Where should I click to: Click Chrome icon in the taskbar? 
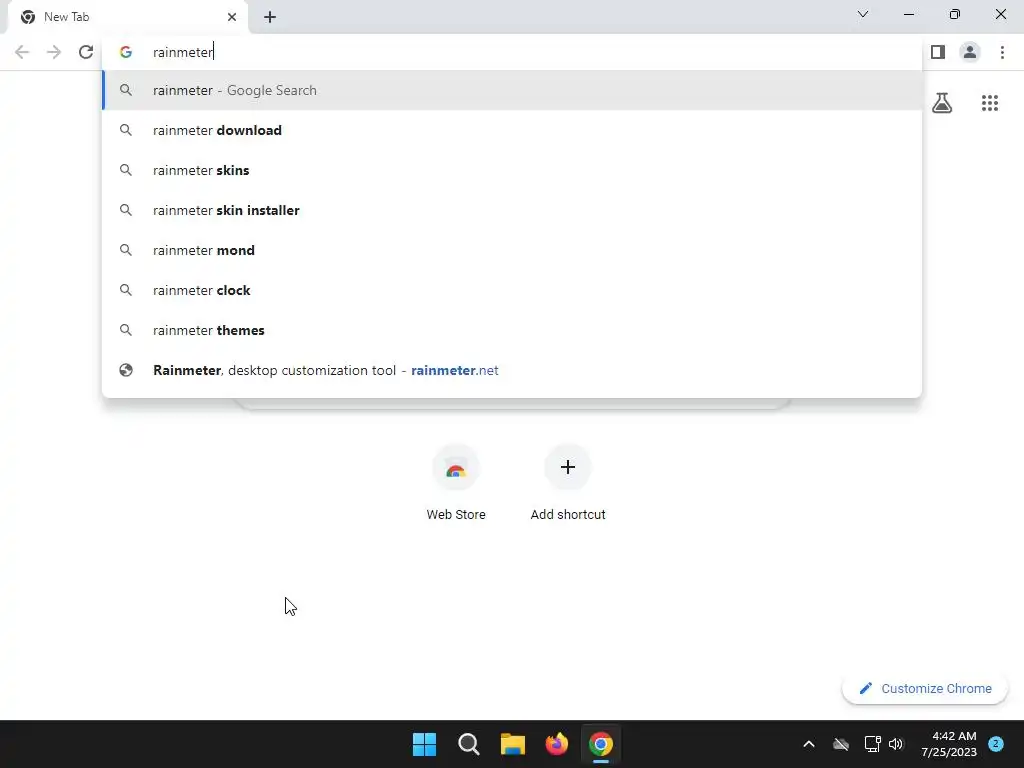click(x=601, y=744)
